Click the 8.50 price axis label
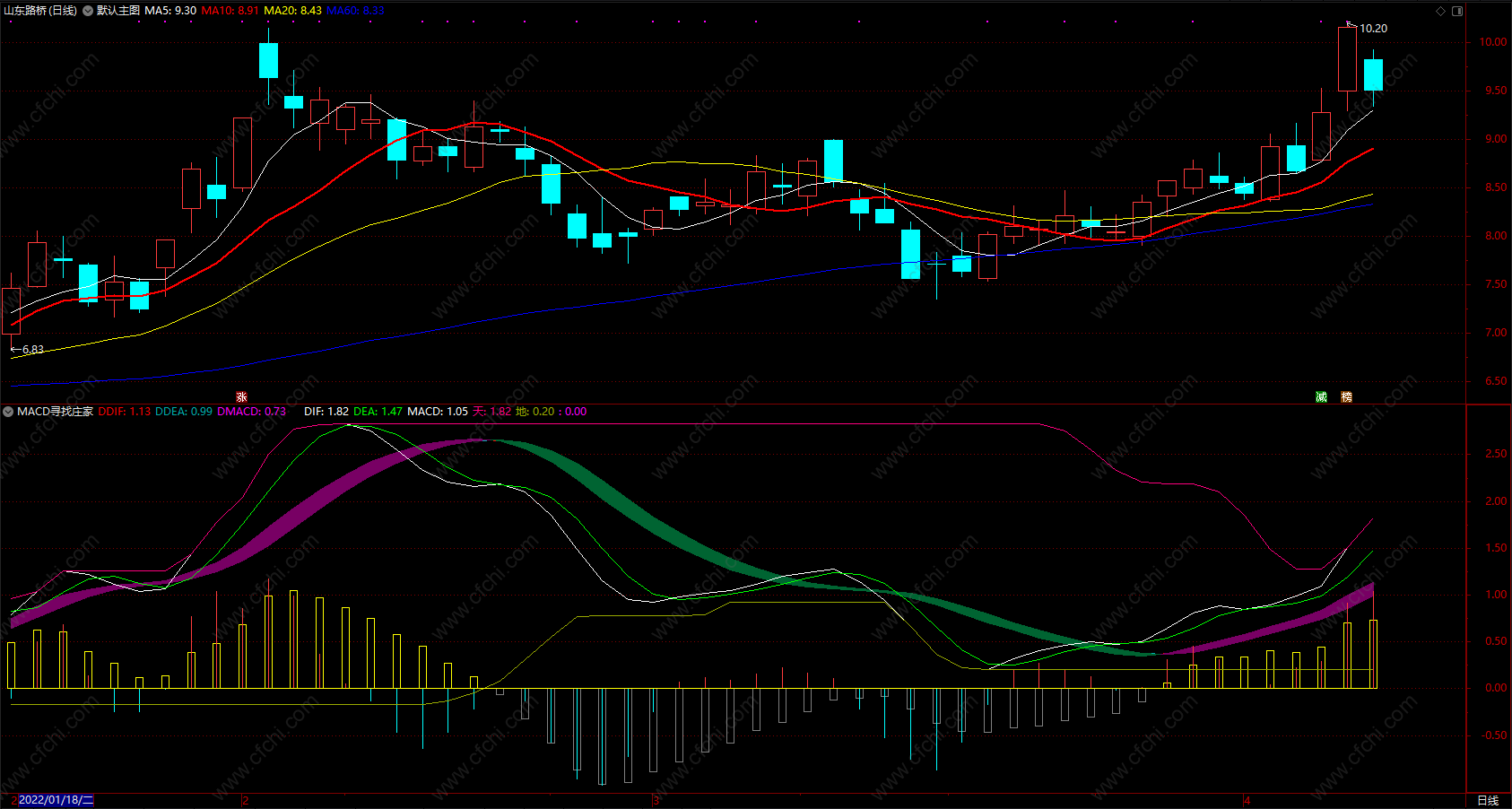Image resolution: width=1512 pixels, height=809 pixels. click(x=1496, y=187)
